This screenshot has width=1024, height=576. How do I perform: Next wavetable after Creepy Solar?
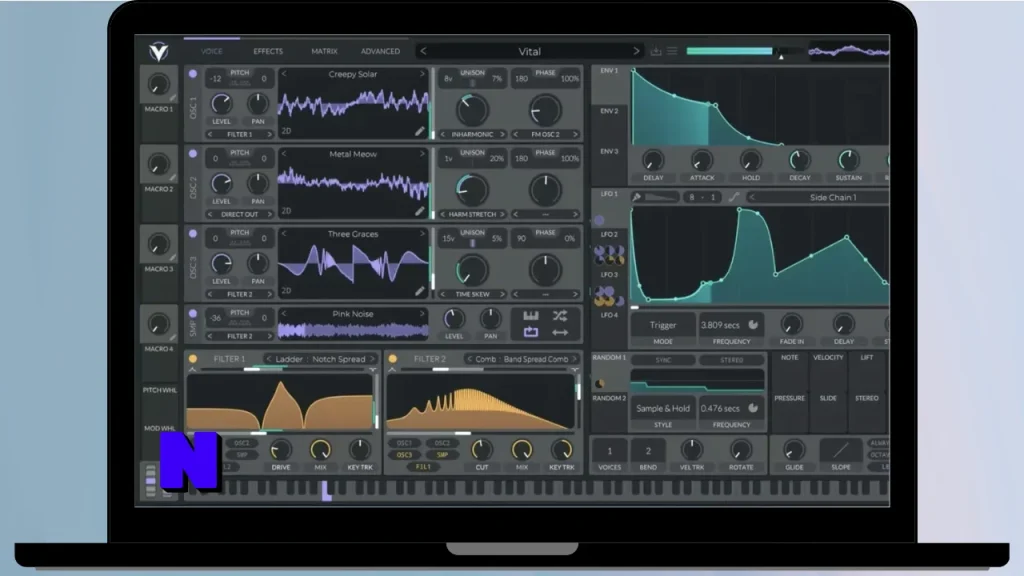[422, 74]
